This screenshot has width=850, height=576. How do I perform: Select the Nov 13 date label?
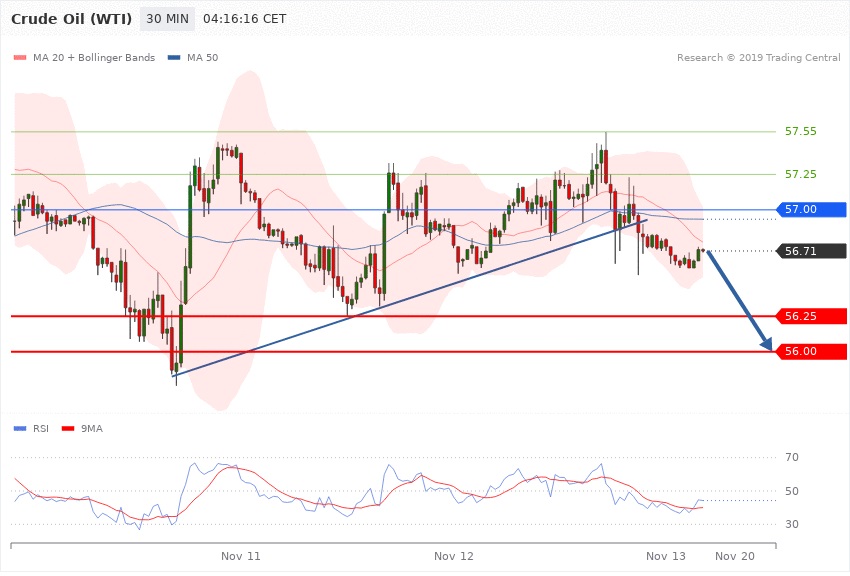tap(666, 555)
